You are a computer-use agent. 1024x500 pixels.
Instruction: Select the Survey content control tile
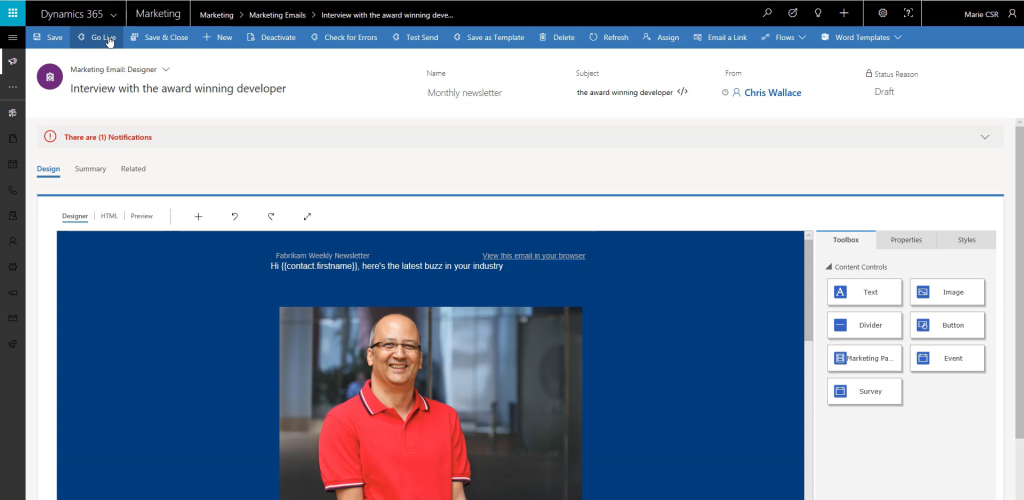pos(864,392)
